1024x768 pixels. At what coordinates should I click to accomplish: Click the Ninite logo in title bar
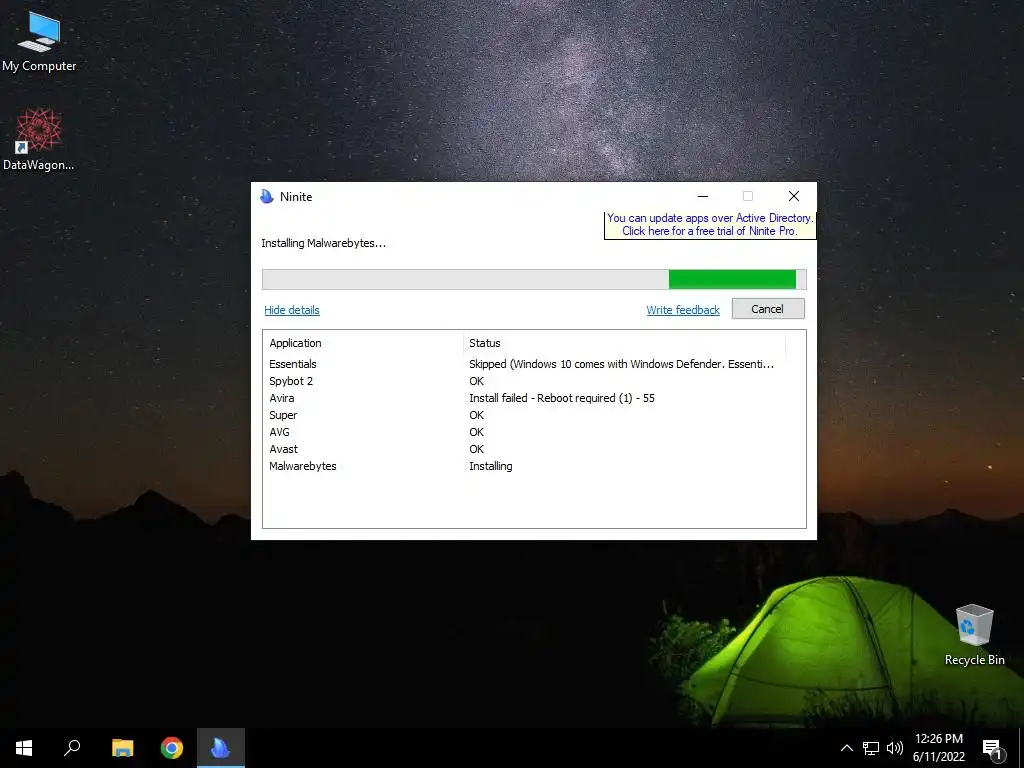(266, 197)
